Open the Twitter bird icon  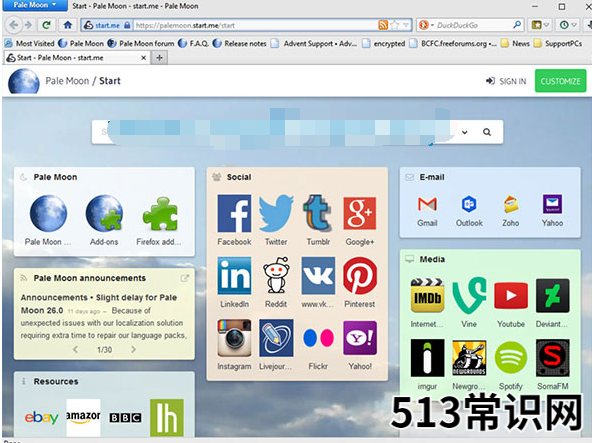[x=276, y=213]
